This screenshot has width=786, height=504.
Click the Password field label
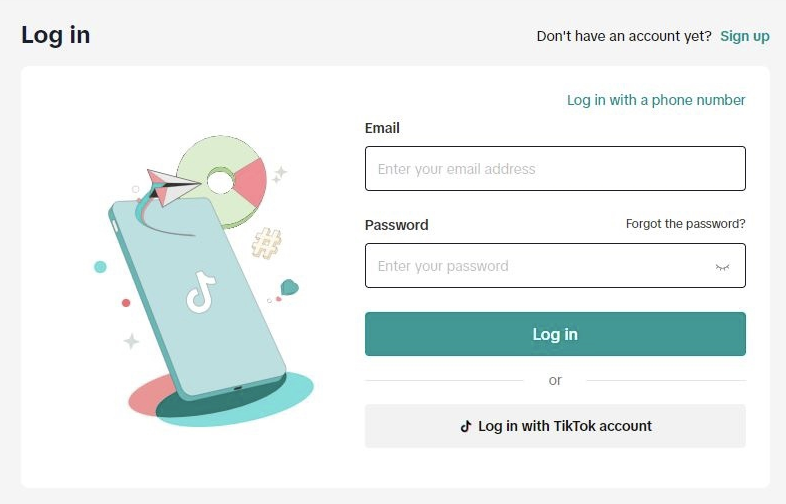point(396,225)
